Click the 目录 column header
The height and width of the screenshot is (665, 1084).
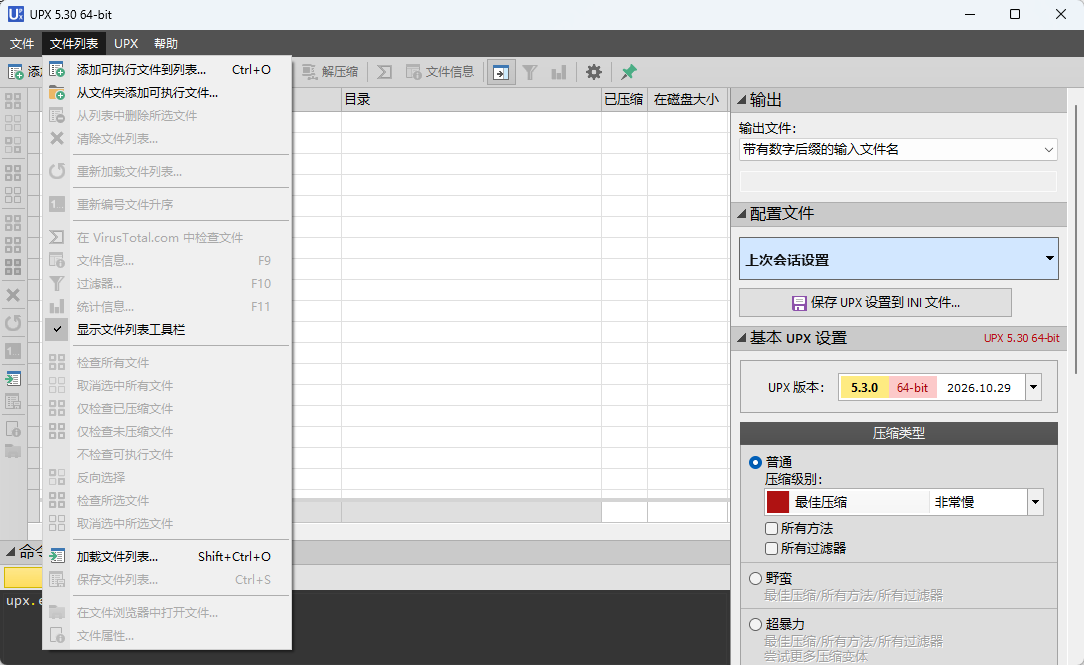[471, 100]
